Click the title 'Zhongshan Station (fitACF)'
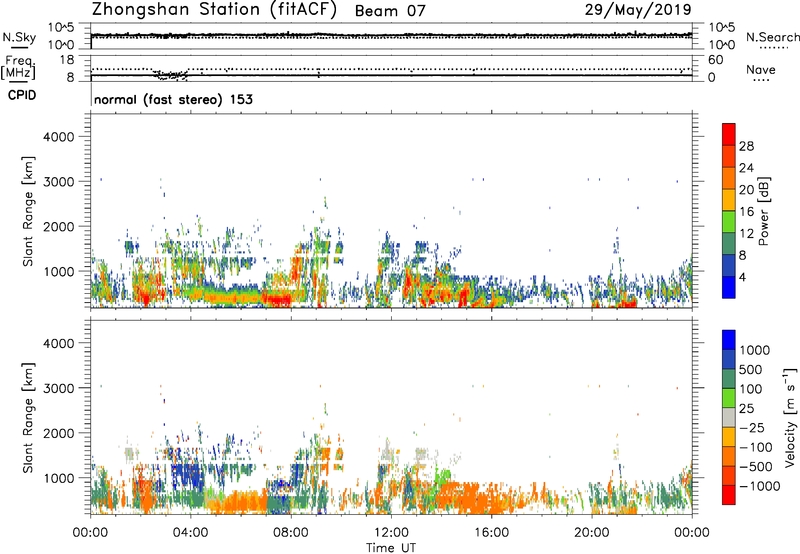Screen dimensions: 800x554 [214, 10]
